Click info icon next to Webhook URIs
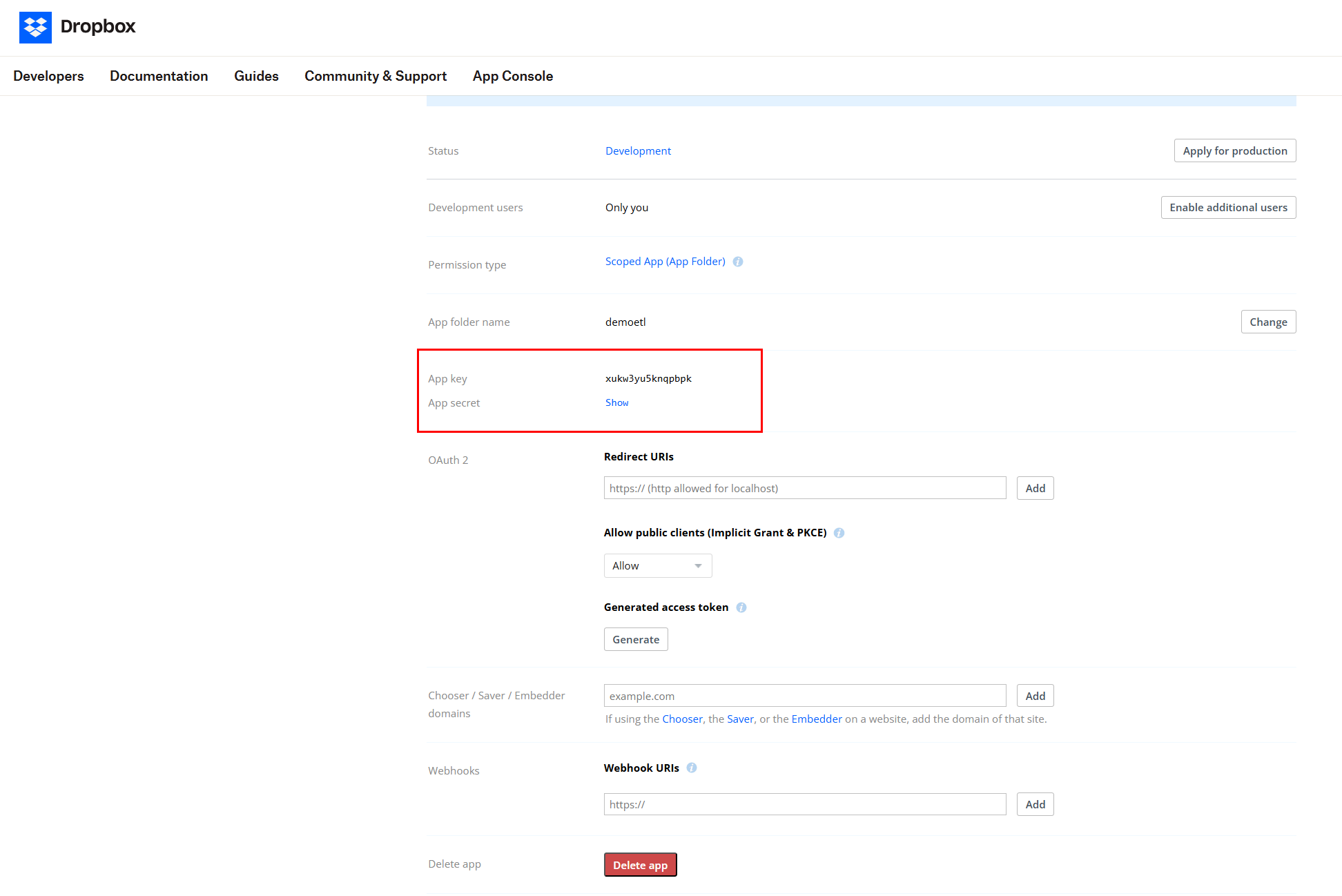 point(692,768)
